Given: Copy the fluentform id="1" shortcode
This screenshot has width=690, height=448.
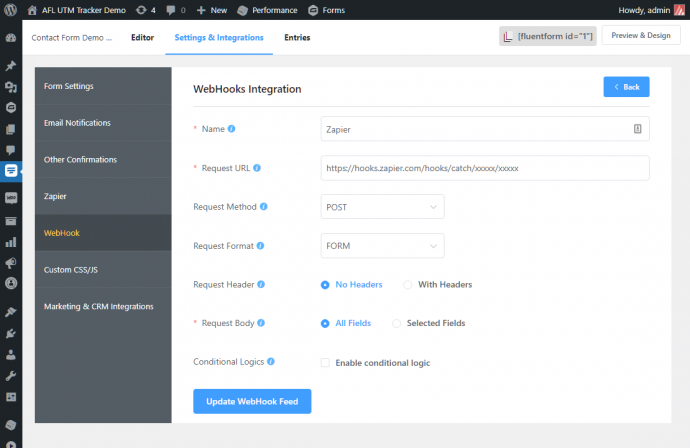Looking at the screenshot, I should pos(547,36).
